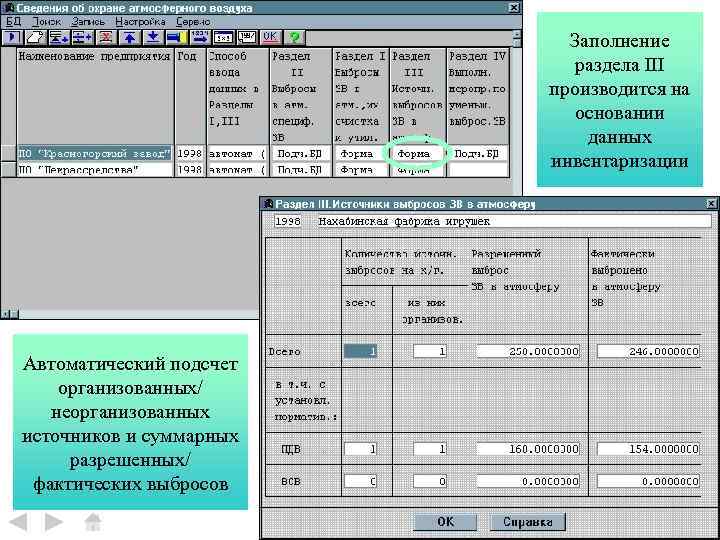The image size is (720, 540).
Task: Click the blue and yellow toolbar icon
Action: (x=177, y=38)
